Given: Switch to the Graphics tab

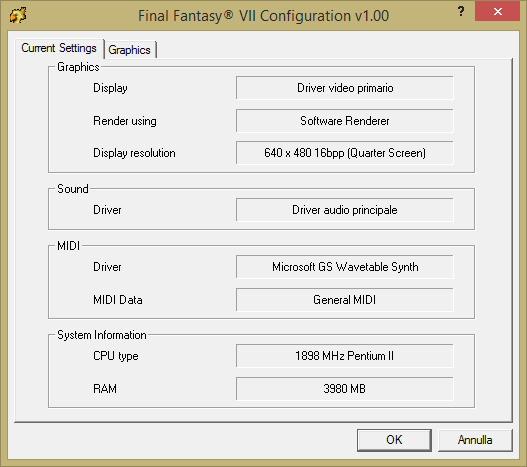Looking at the screenshot, I should click(x=129, y=50).
